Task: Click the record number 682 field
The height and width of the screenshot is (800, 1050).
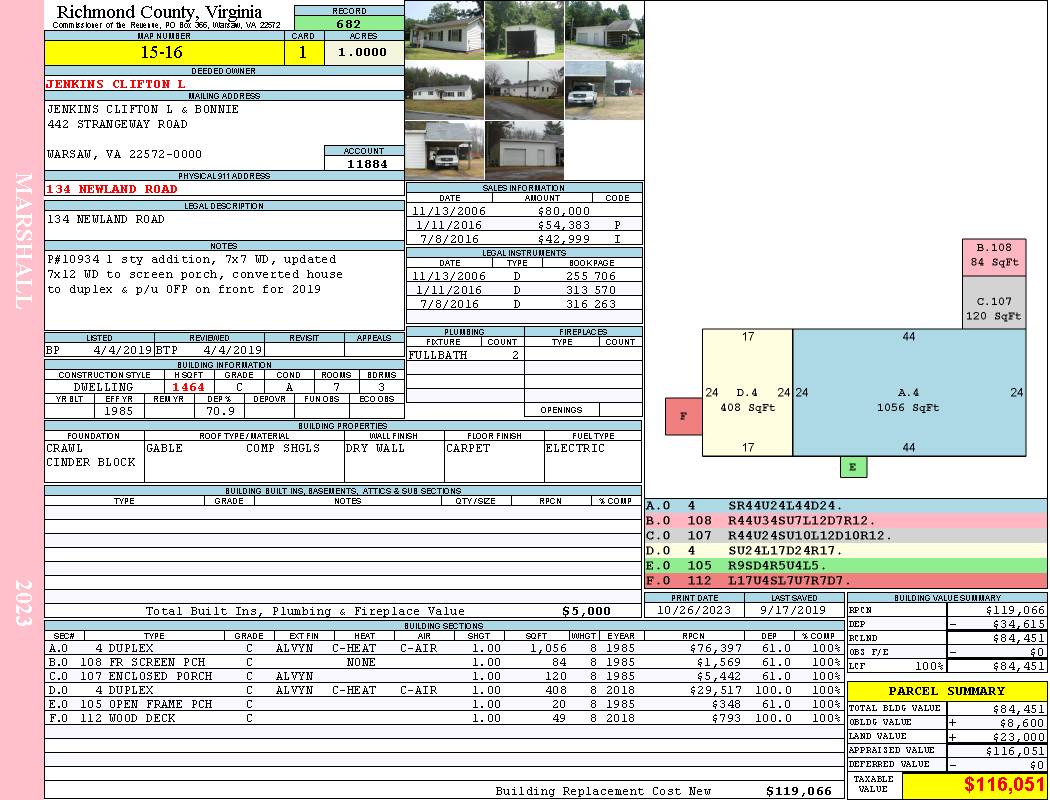Action: (349, 23)
